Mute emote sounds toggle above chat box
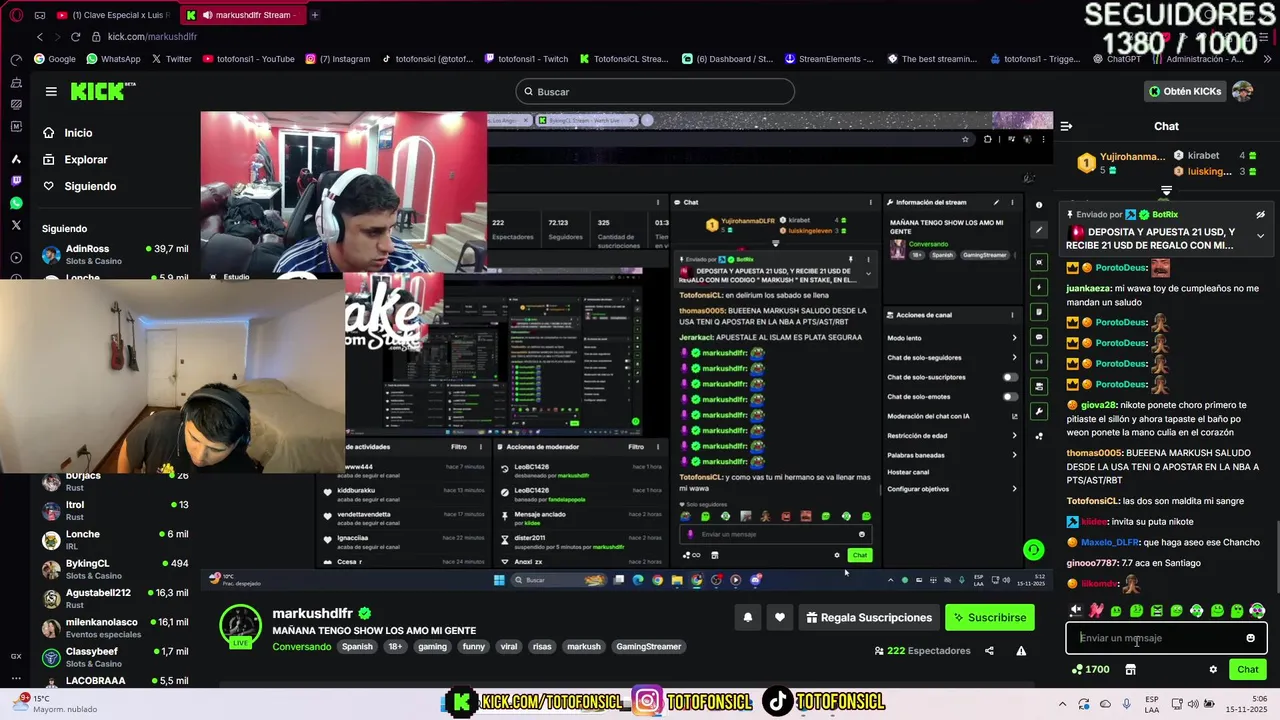 (1075, 610)
